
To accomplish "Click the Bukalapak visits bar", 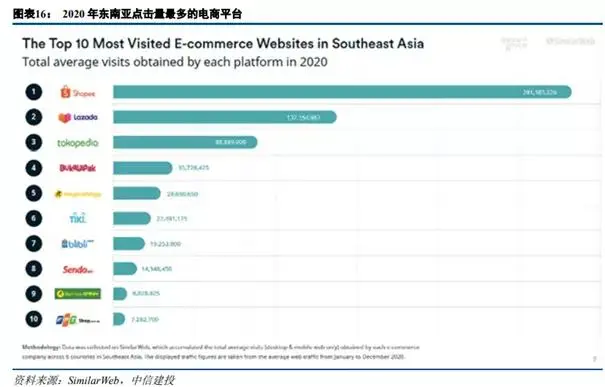I will 143,168.
